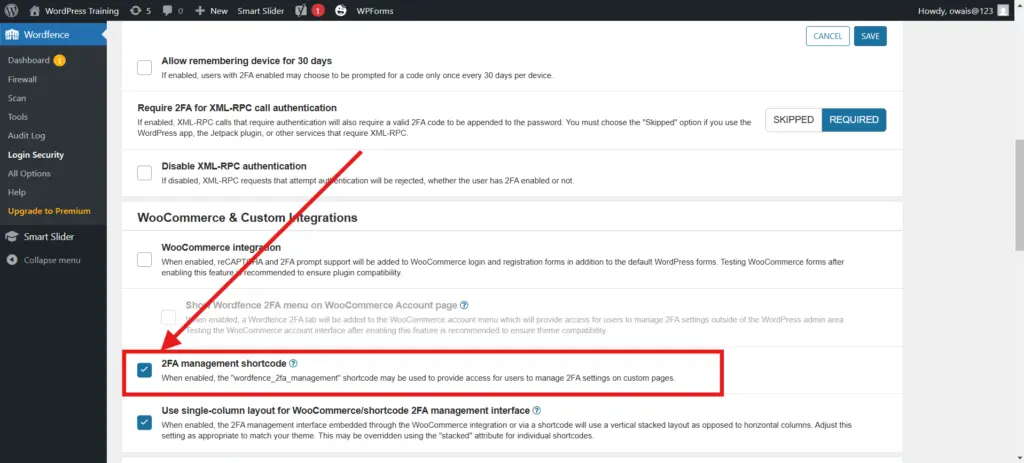Screen dimensions: 1024x463
Task: Click the Cancel button
Action: tap(827, 36)
